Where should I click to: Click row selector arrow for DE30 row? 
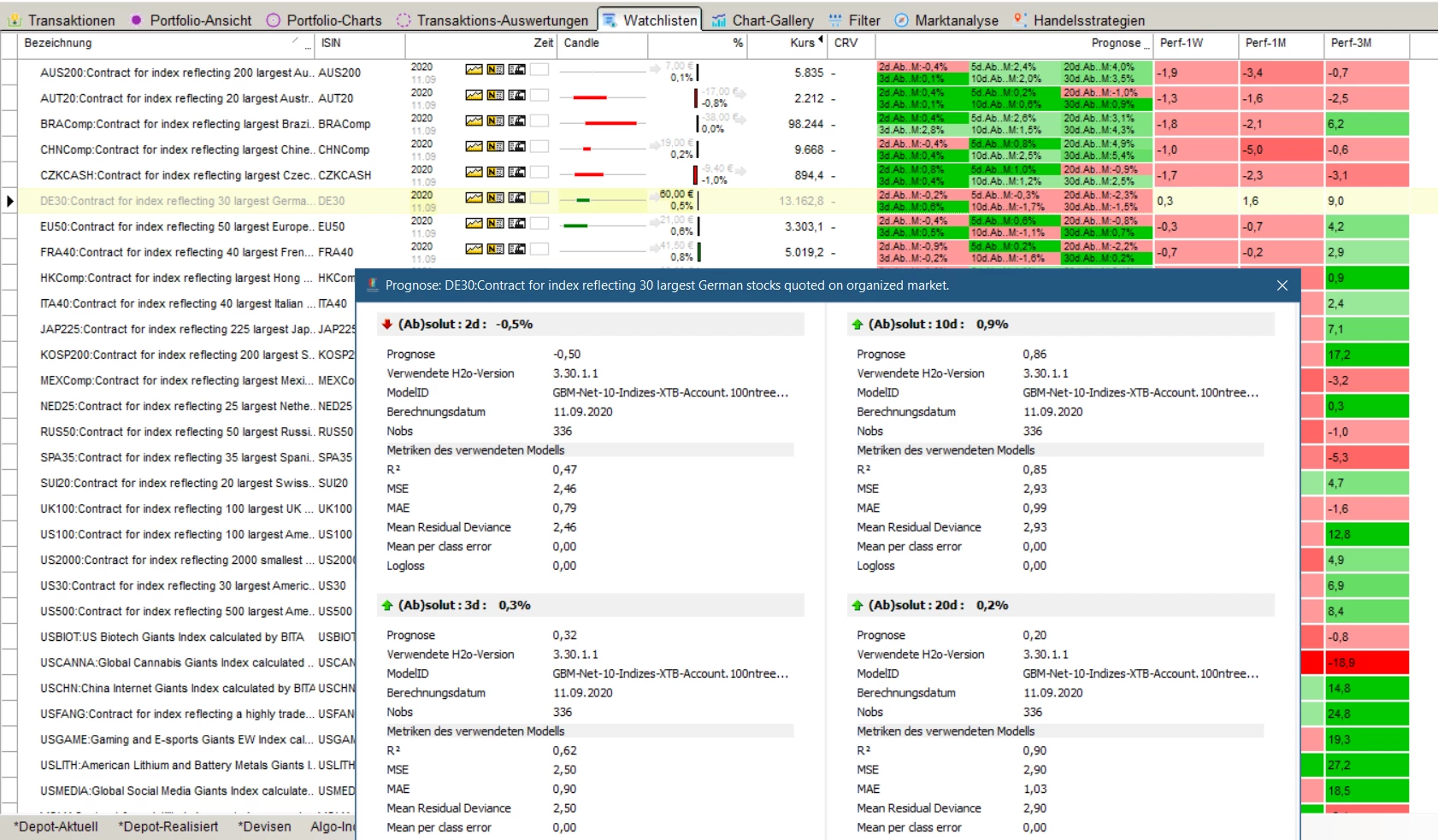[x=9, y=201]
